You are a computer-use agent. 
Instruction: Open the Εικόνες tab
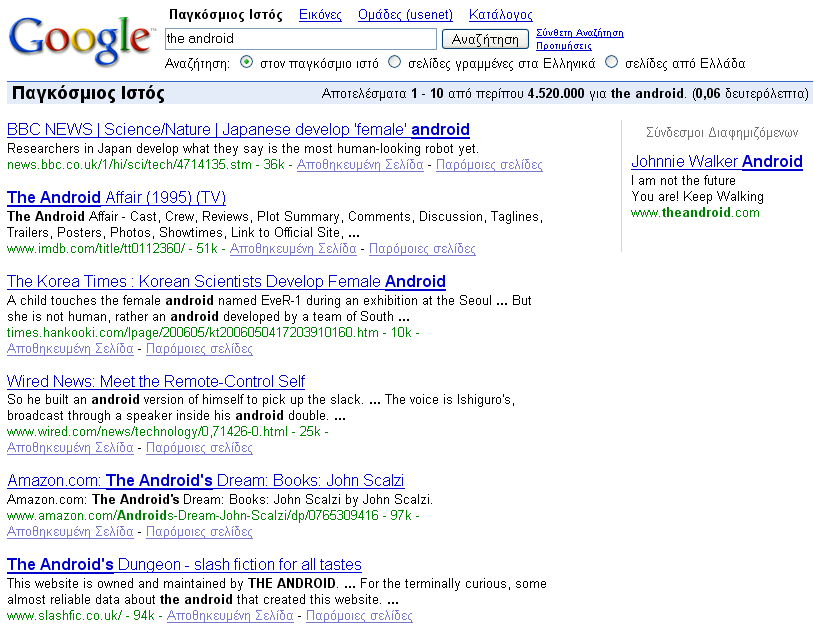[320, 15]
